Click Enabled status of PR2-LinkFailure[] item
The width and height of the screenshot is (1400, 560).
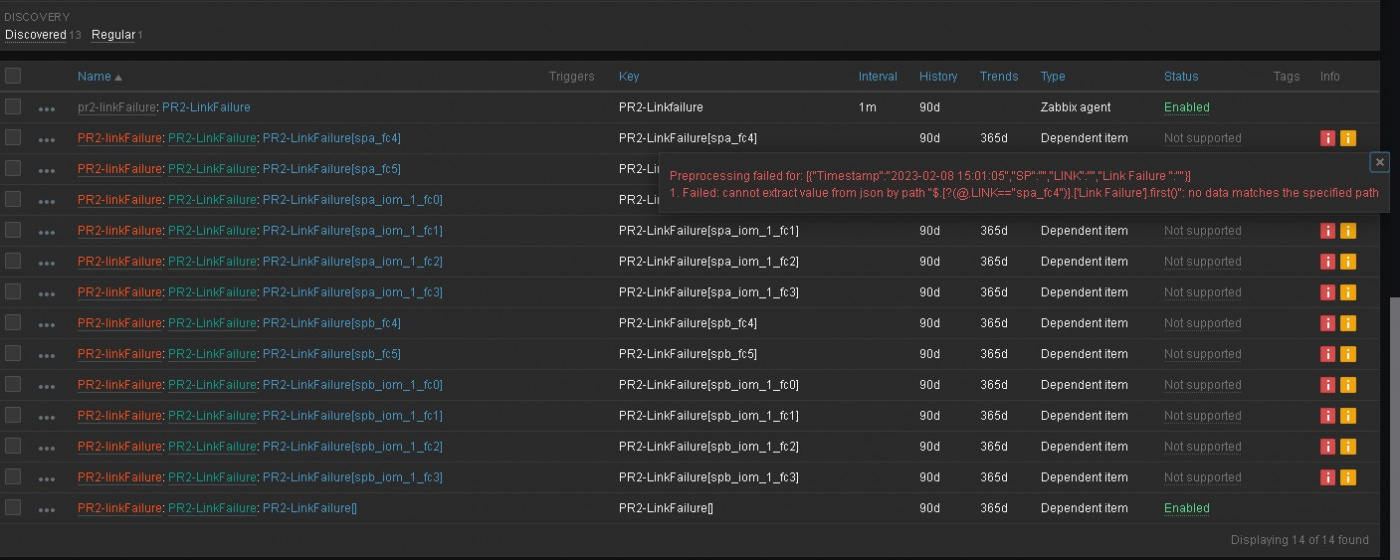[x=1186, y=508]
